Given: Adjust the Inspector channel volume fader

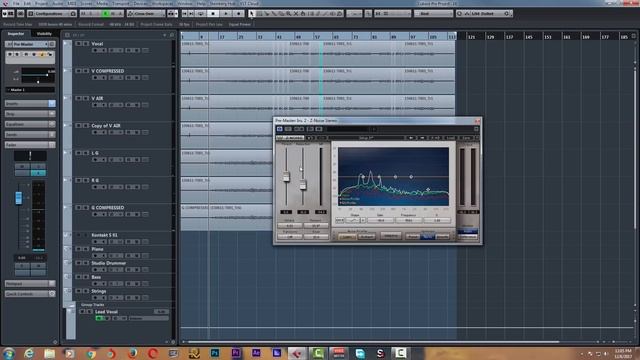Looking at the screenshot, I should pos(19,198).
